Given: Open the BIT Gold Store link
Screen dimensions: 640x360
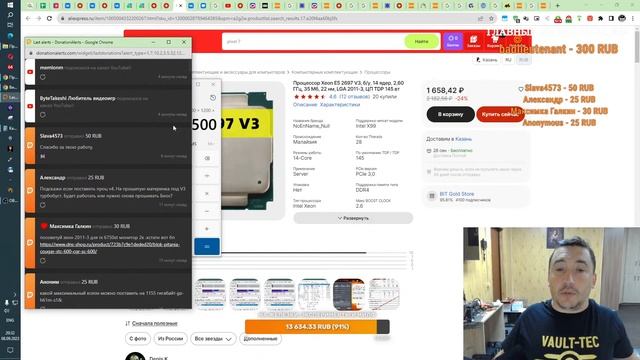Looking at the screenshot, I should click(457, 194).
